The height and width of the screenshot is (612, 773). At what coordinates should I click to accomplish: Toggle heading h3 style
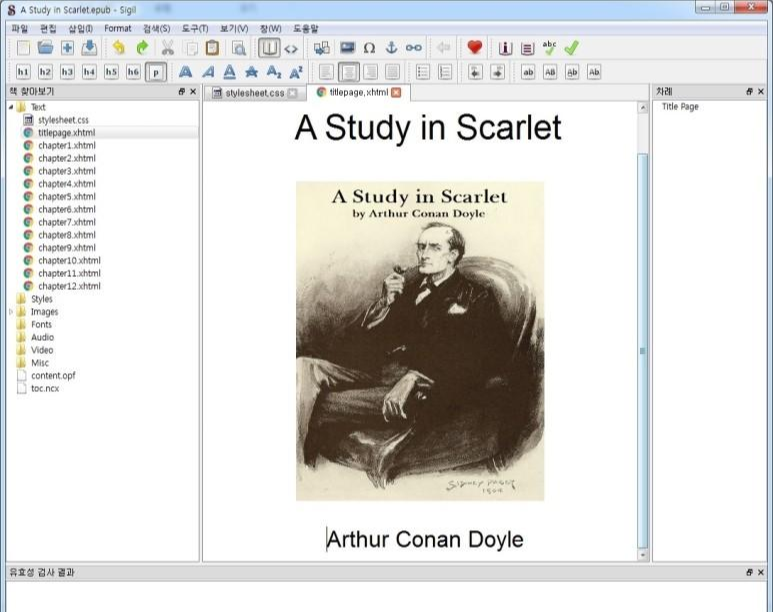[67, 72]
